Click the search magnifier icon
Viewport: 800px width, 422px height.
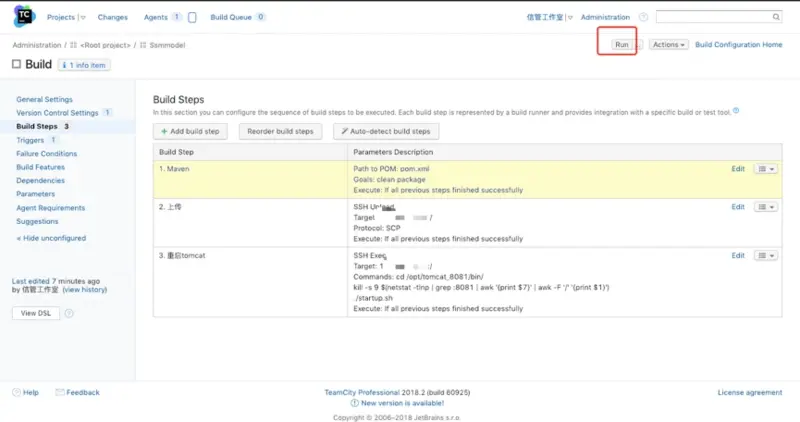(x=776, y=17)
